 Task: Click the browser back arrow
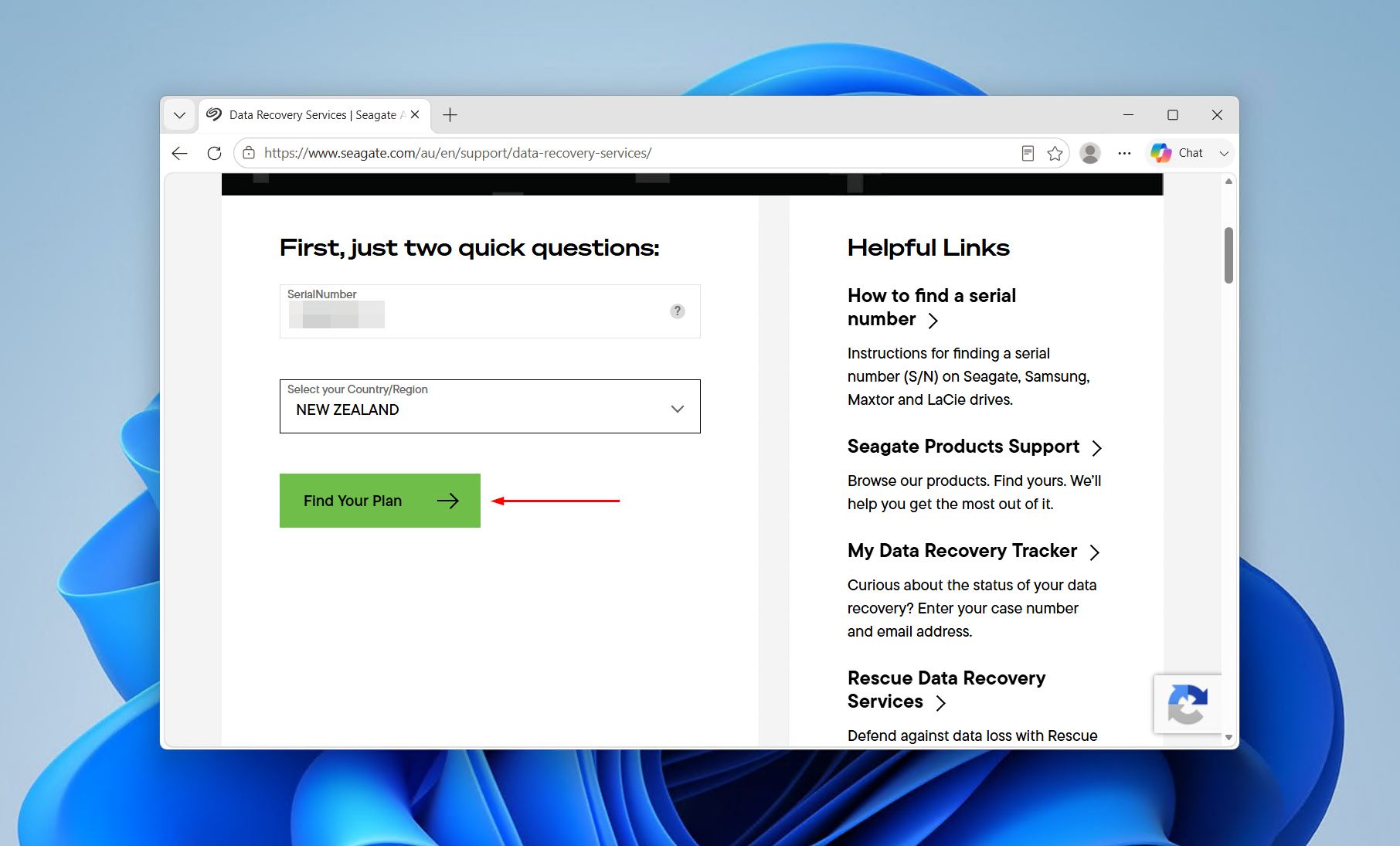(x=179, y=153)
